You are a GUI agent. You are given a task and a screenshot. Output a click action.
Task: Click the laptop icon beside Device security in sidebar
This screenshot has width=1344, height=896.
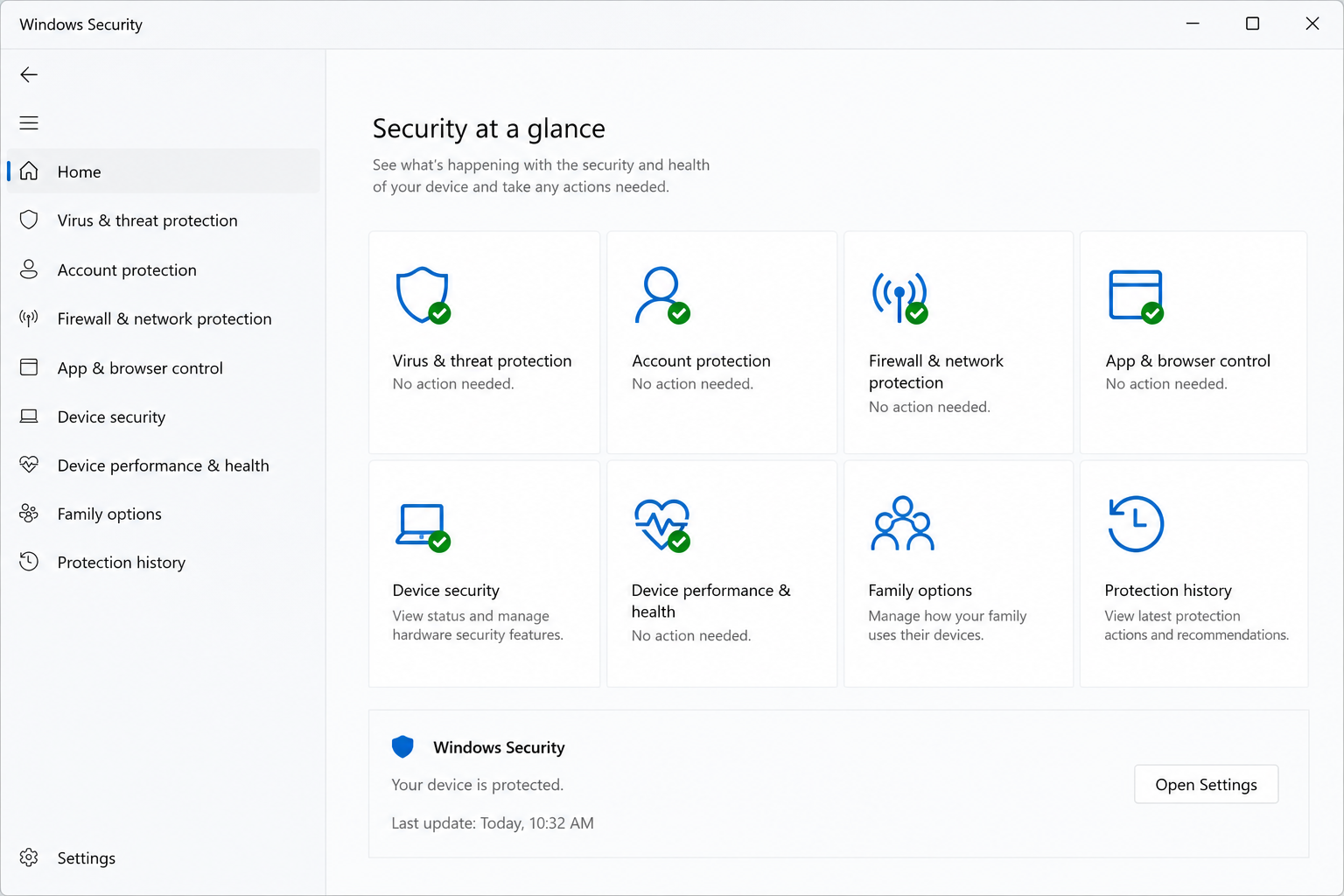[x=29, y=416]
